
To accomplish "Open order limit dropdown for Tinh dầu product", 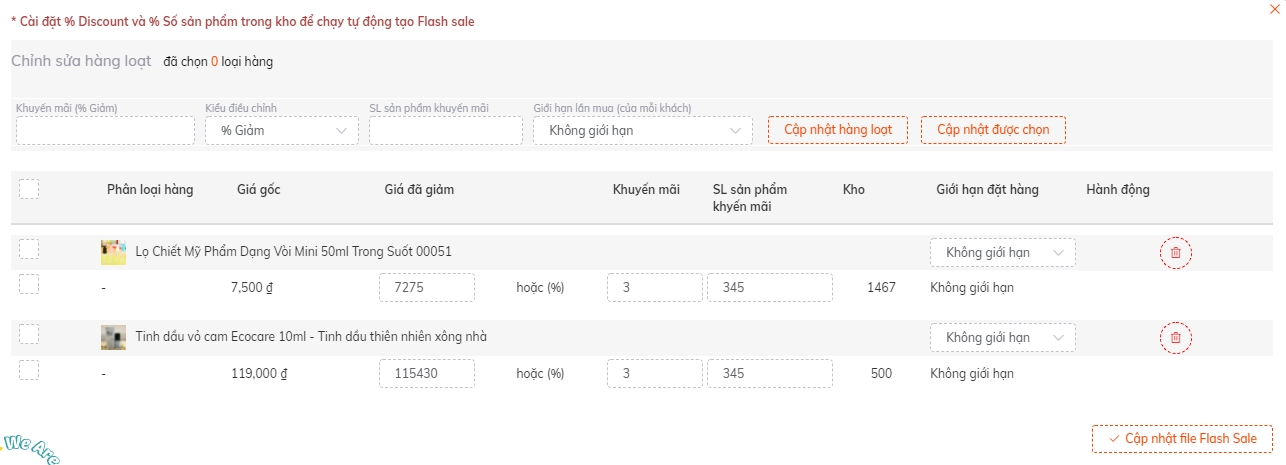I will pos(1003,338).
